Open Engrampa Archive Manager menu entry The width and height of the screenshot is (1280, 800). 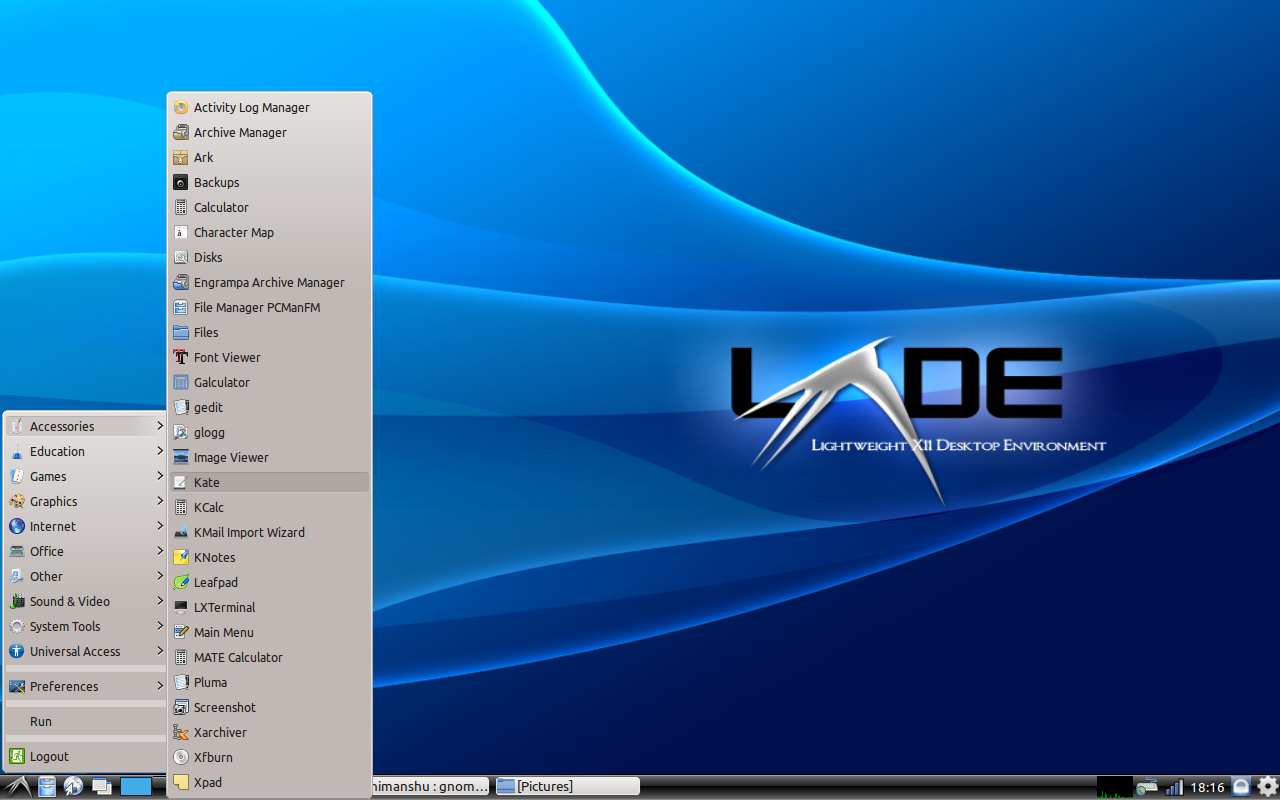click(x=270, y=282)
